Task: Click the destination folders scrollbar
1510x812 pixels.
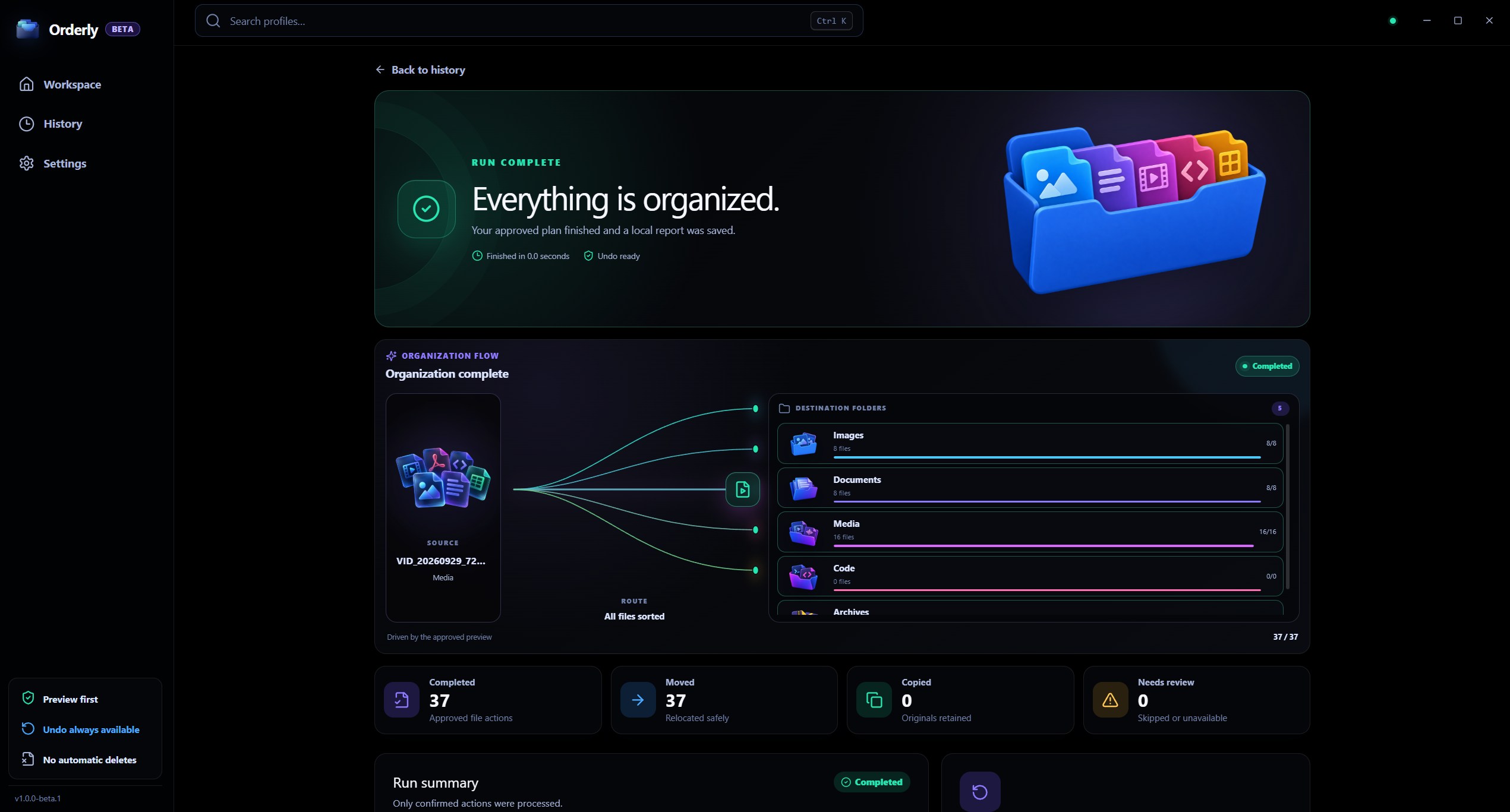Action: click(x=1287, y=507)
